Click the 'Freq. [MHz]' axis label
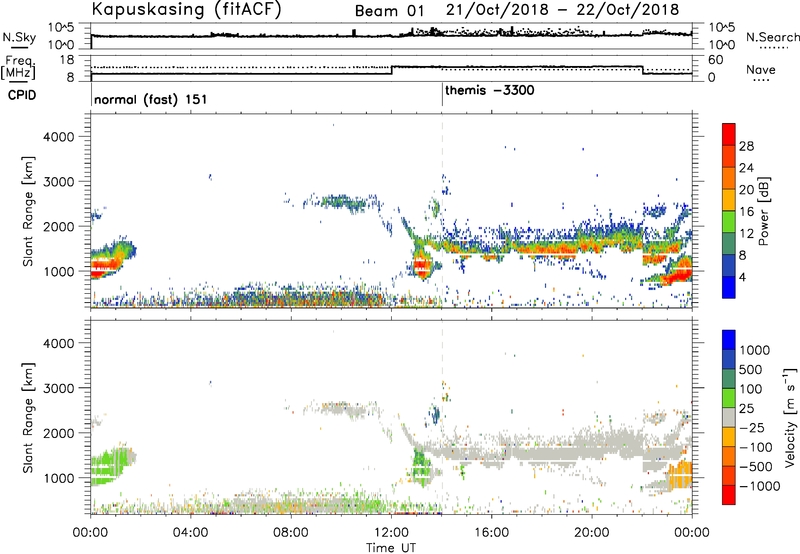This screenshot has width=800, height=554. coord(19,67)
